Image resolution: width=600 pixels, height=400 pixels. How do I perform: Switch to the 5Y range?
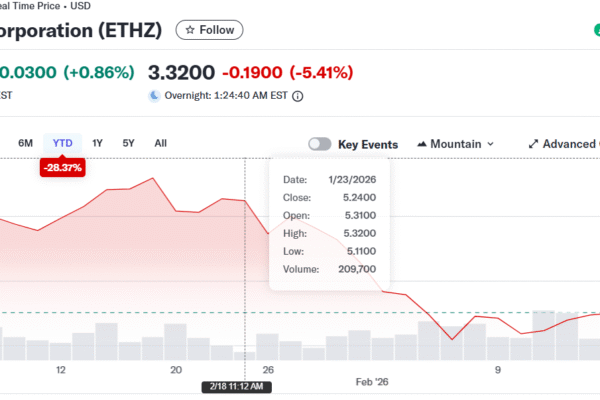click(x=128, y=143)
